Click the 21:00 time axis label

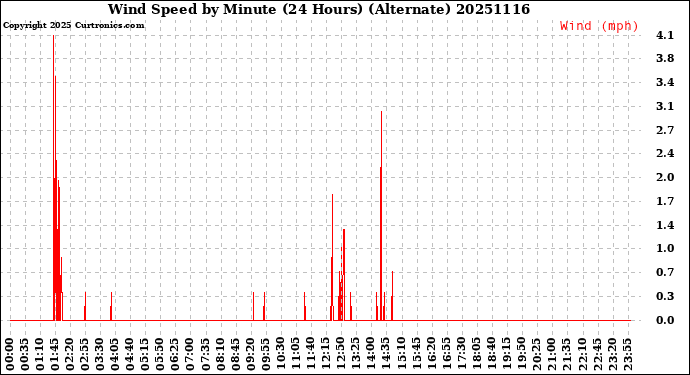(551, 355)
